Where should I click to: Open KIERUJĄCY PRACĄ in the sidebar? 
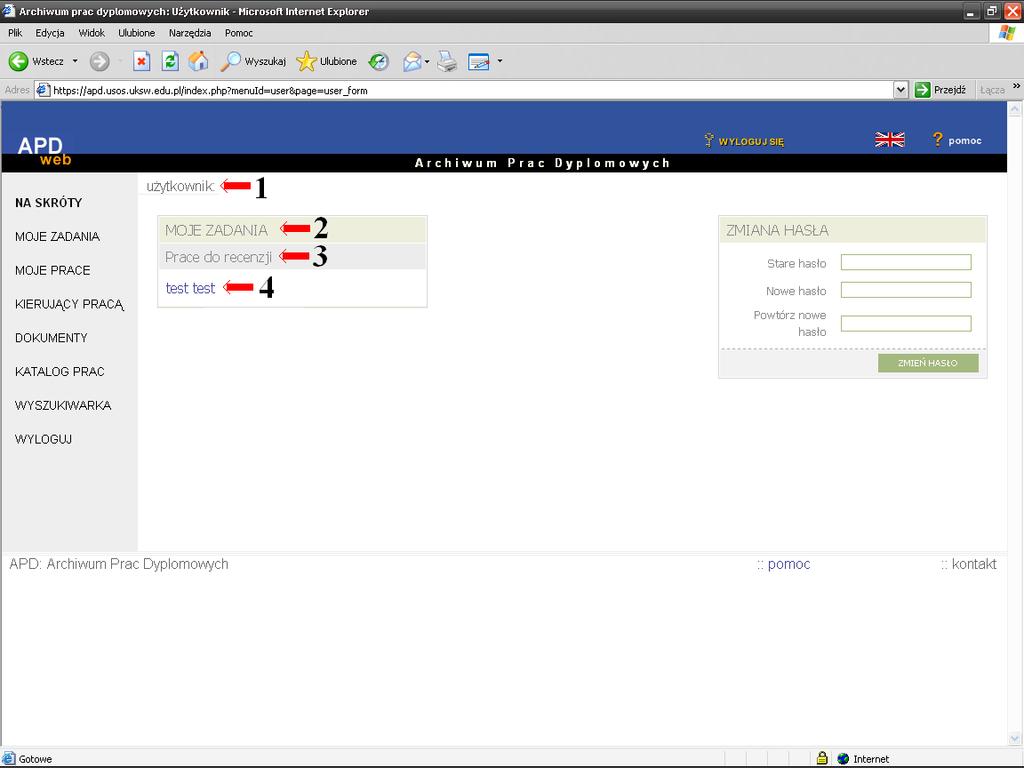tap(69, 304)
